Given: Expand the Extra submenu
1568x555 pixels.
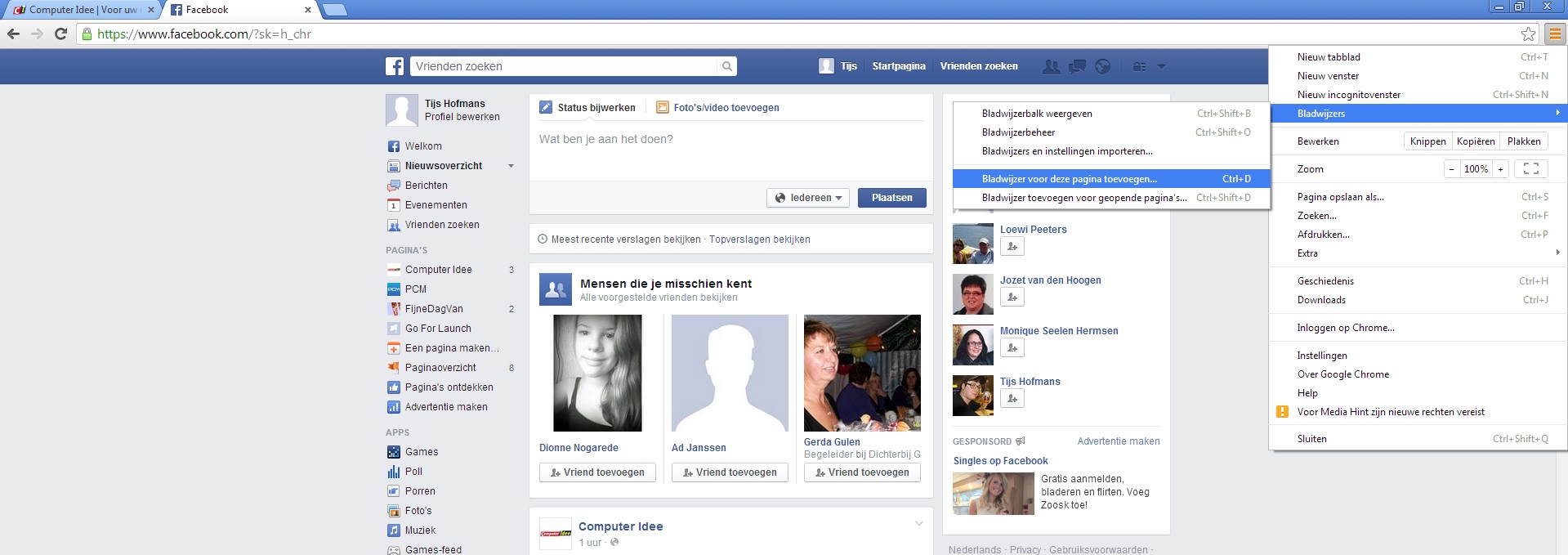Looking at the screenshot, I should 1418,253.
